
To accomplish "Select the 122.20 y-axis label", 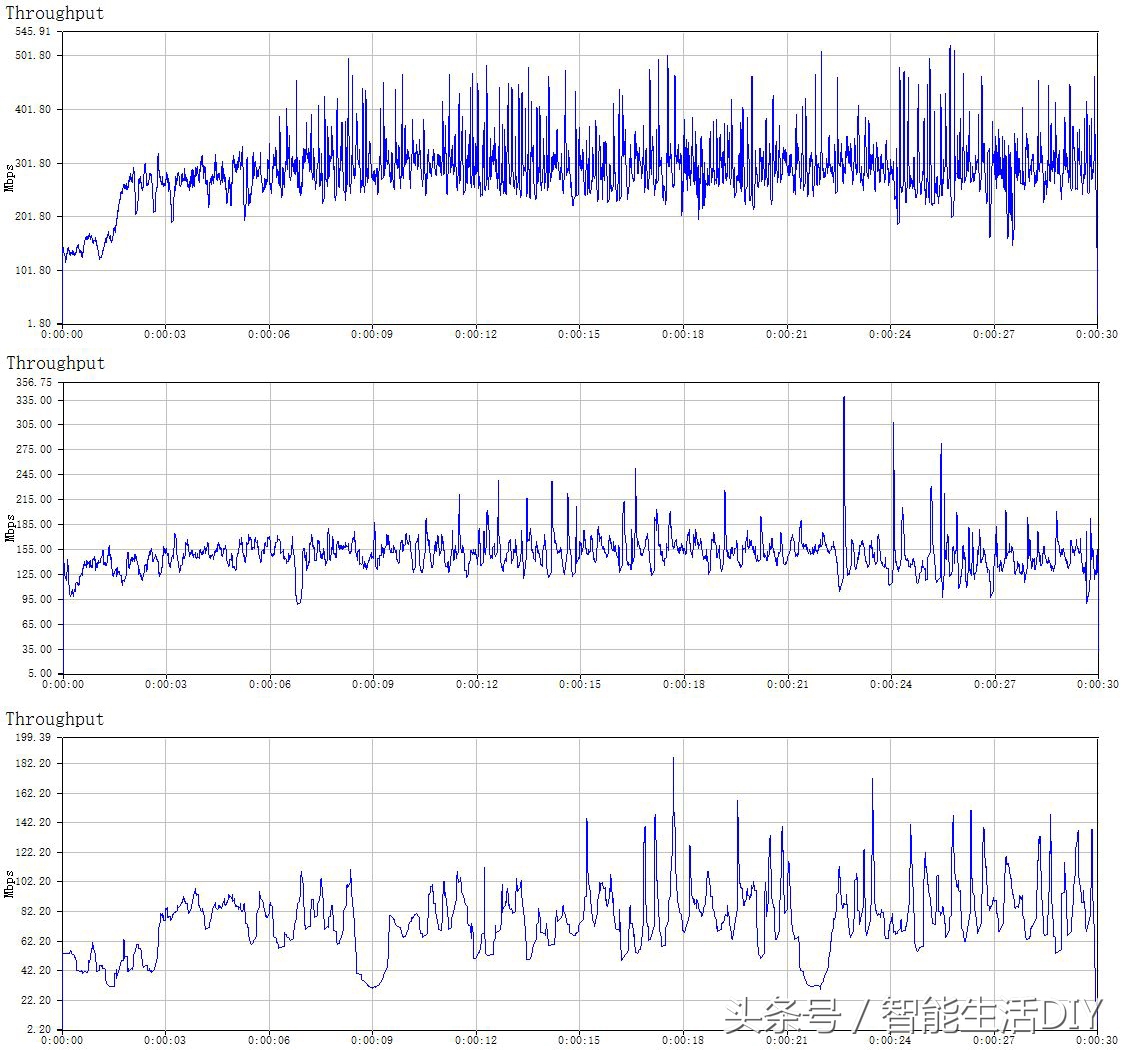I will click(x=34, y=852).
